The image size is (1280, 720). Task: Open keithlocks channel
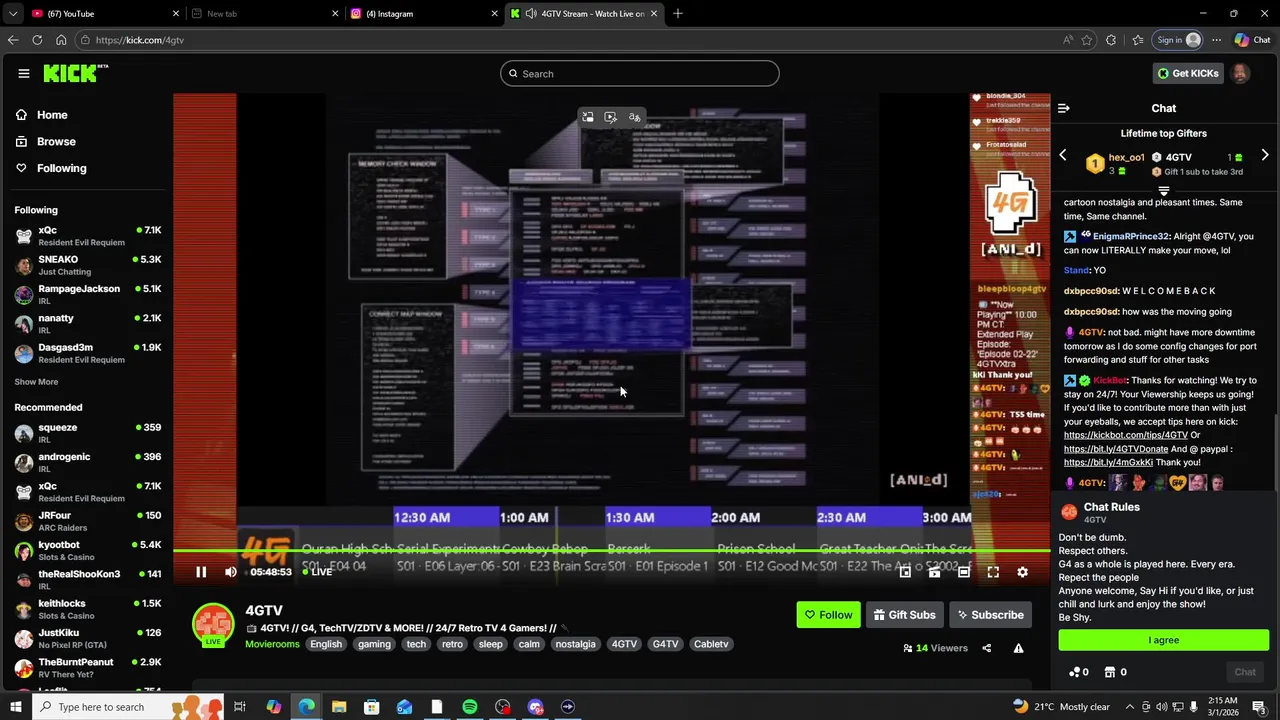[x=86, y=609]
